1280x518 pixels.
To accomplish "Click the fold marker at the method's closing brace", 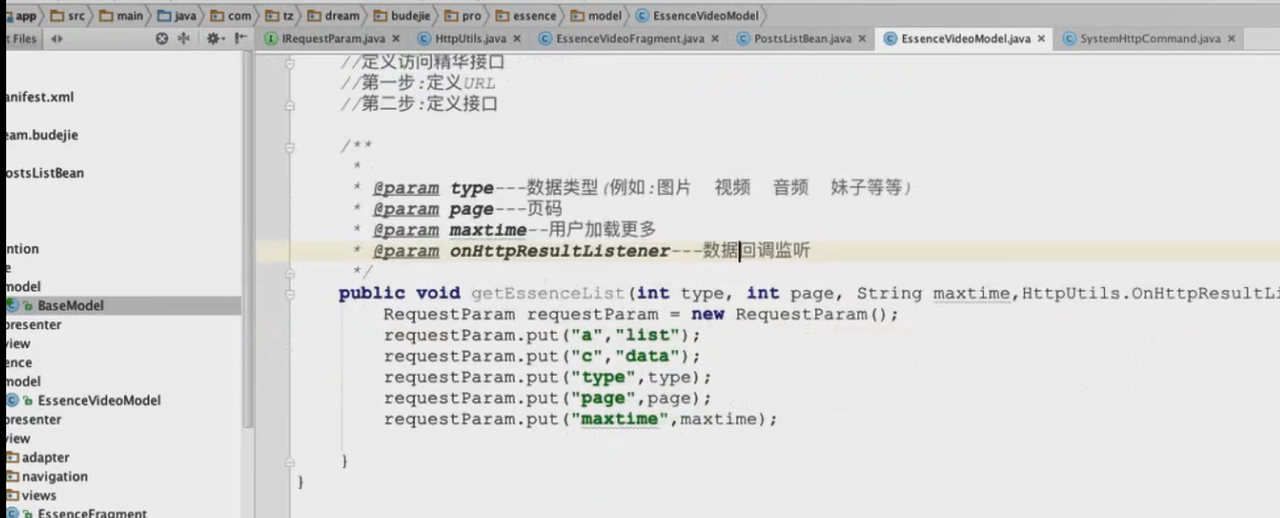I will [x=290, y=461].
